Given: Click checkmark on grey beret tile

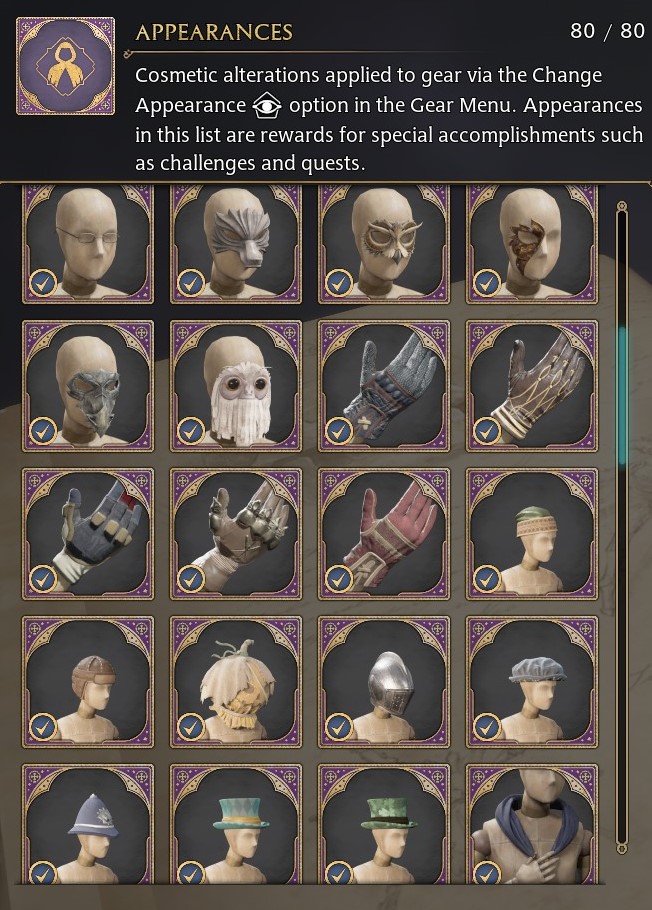Looking at the screenshot, I should coord(487,727).
